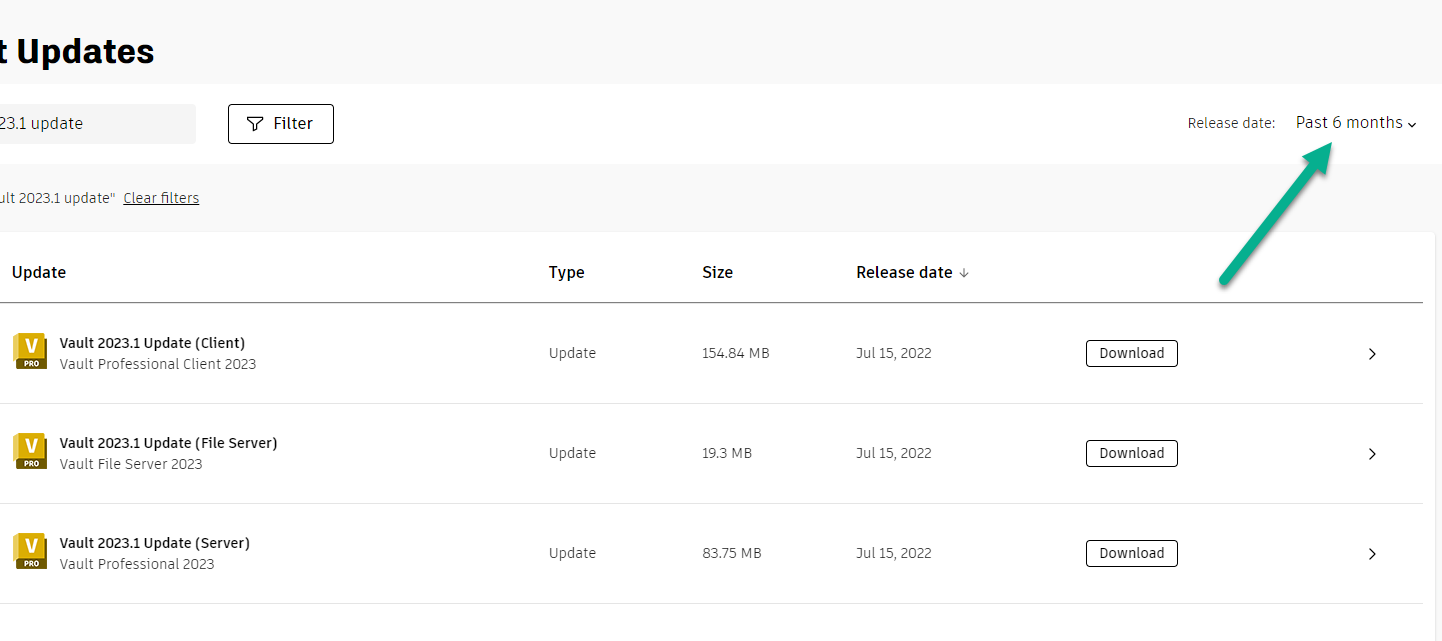Download the Vault 2023.1 Update (Server)
Screen dimensions: 1442x641
1131,553
